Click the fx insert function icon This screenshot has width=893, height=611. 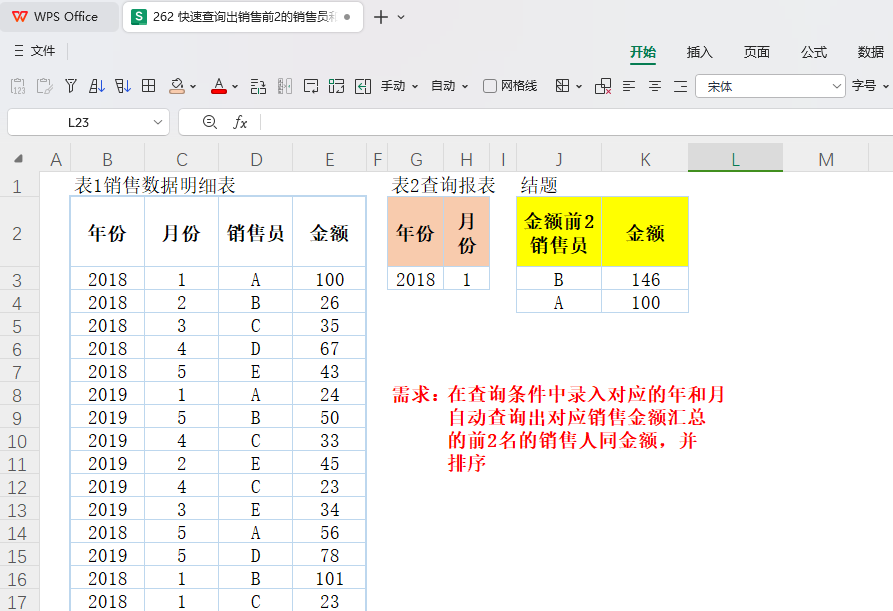(x=240, y=122)
